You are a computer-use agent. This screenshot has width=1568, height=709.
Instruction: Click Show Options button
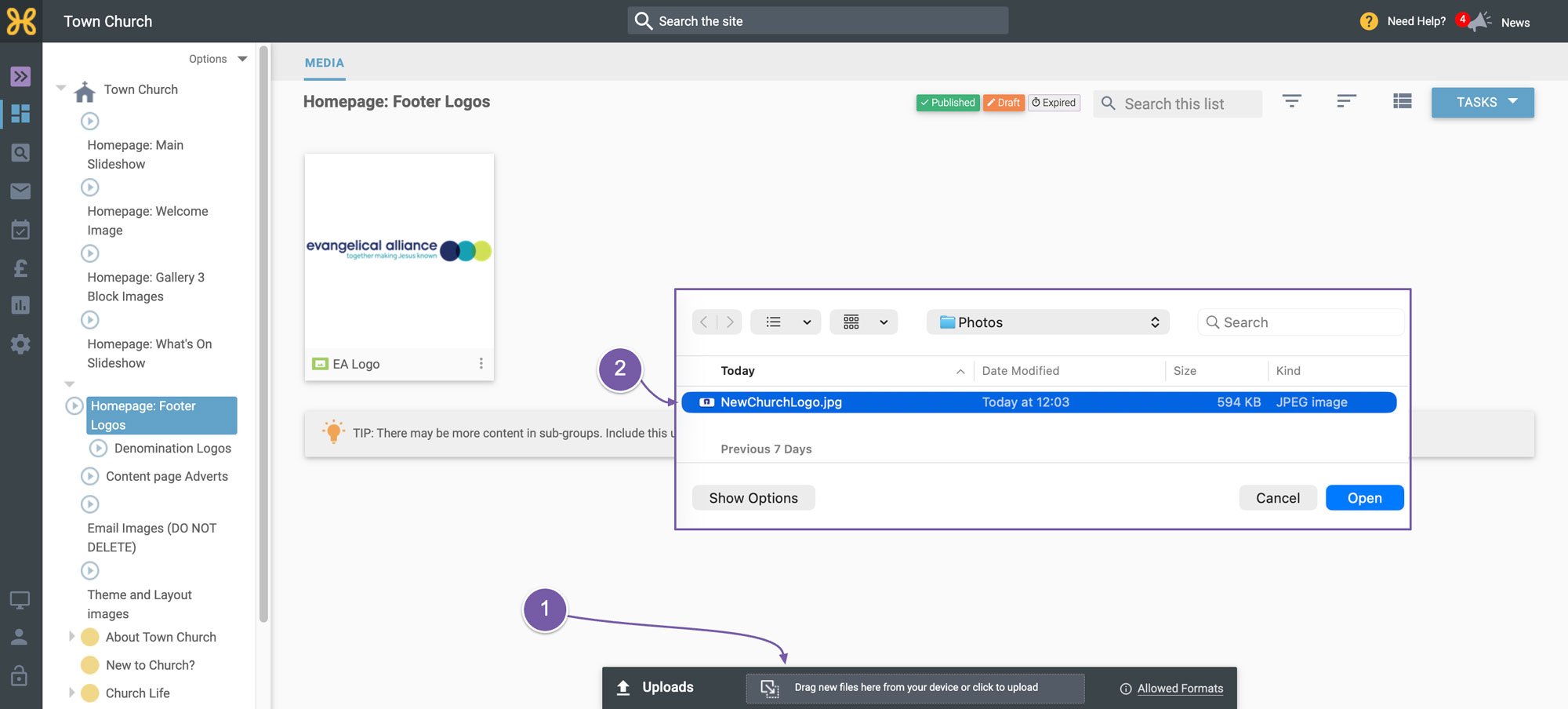coord(753,498)
